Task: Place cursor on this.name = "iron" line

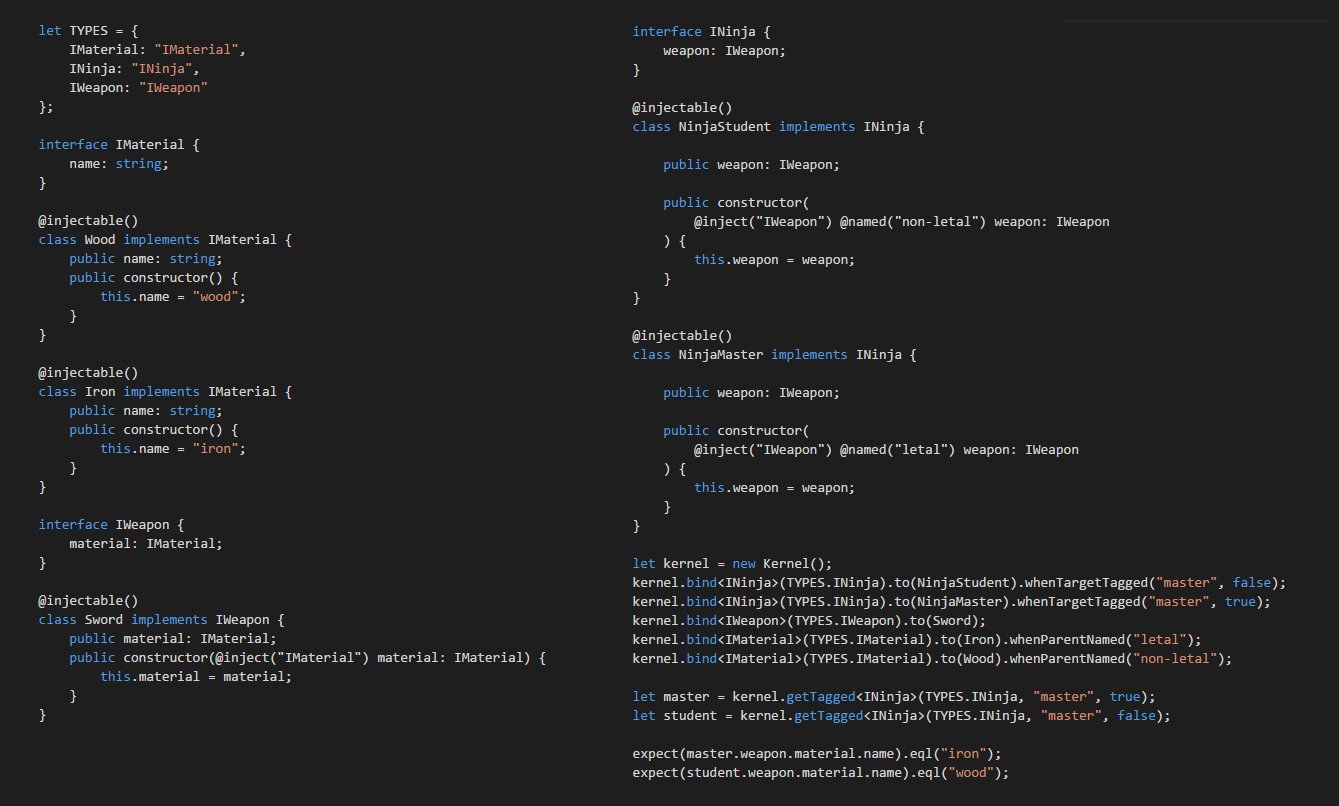Action: pos(173,449)
